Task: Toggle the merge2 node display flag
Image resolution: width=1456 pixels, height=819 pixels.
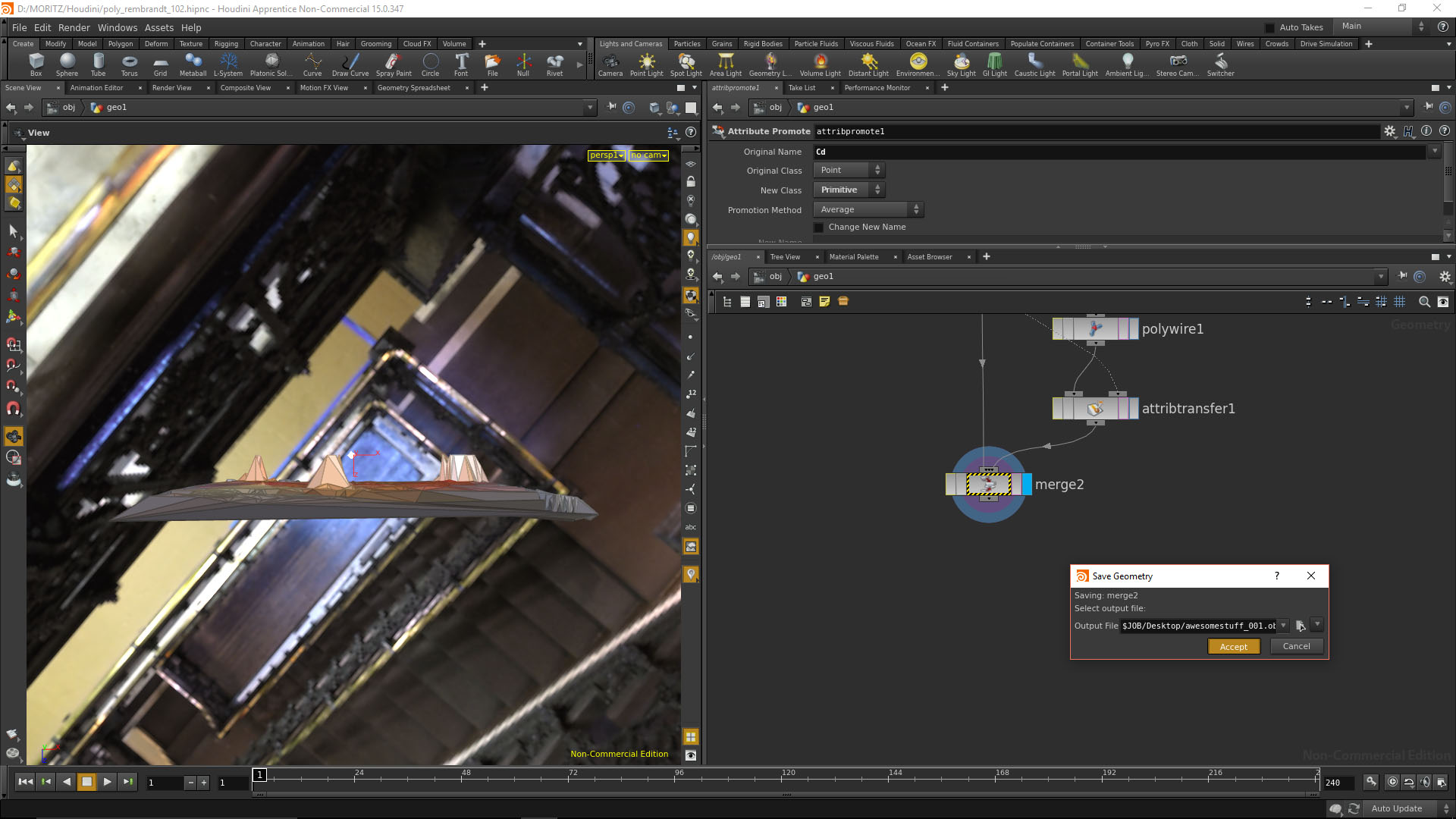Action: (x=1027, y=485)
